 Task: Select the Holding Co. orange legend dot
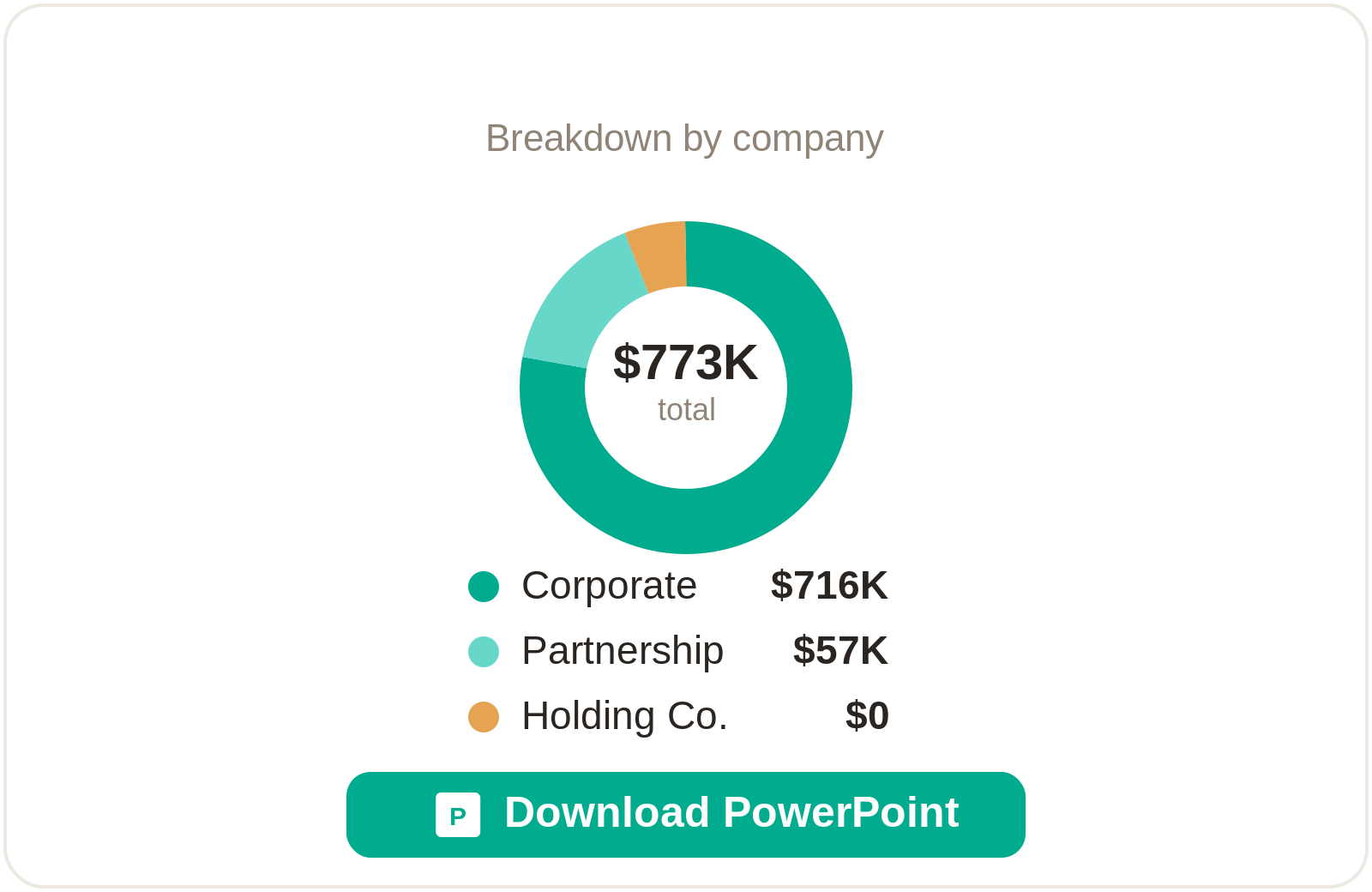pyautogui.click(x=484, y=717)
